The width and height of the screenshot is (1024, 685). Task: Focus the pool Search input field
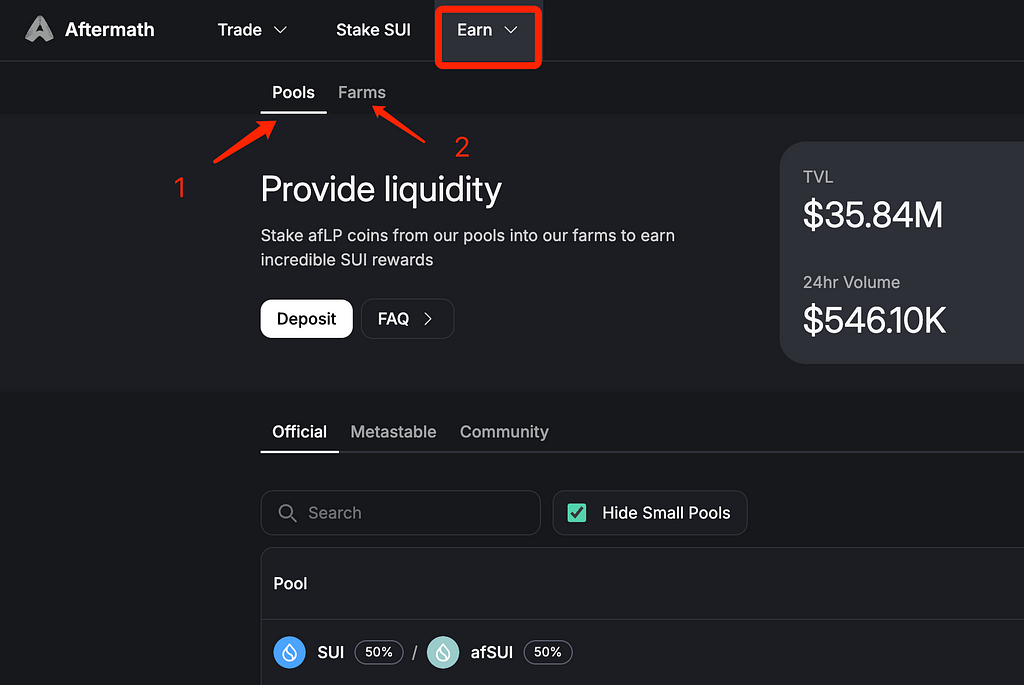tap(400, 513)
